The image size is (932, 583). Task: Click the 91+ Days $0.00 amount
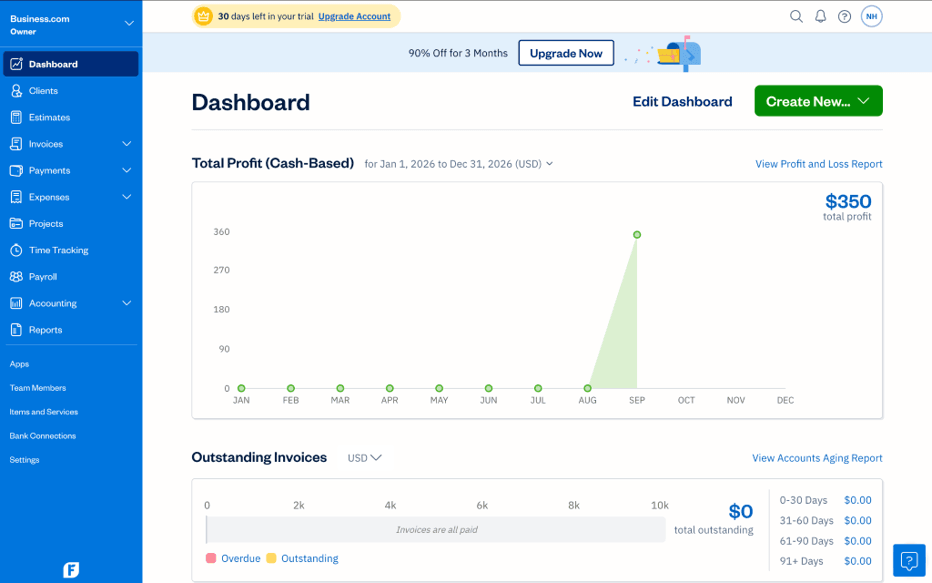(x=858, y=561)
